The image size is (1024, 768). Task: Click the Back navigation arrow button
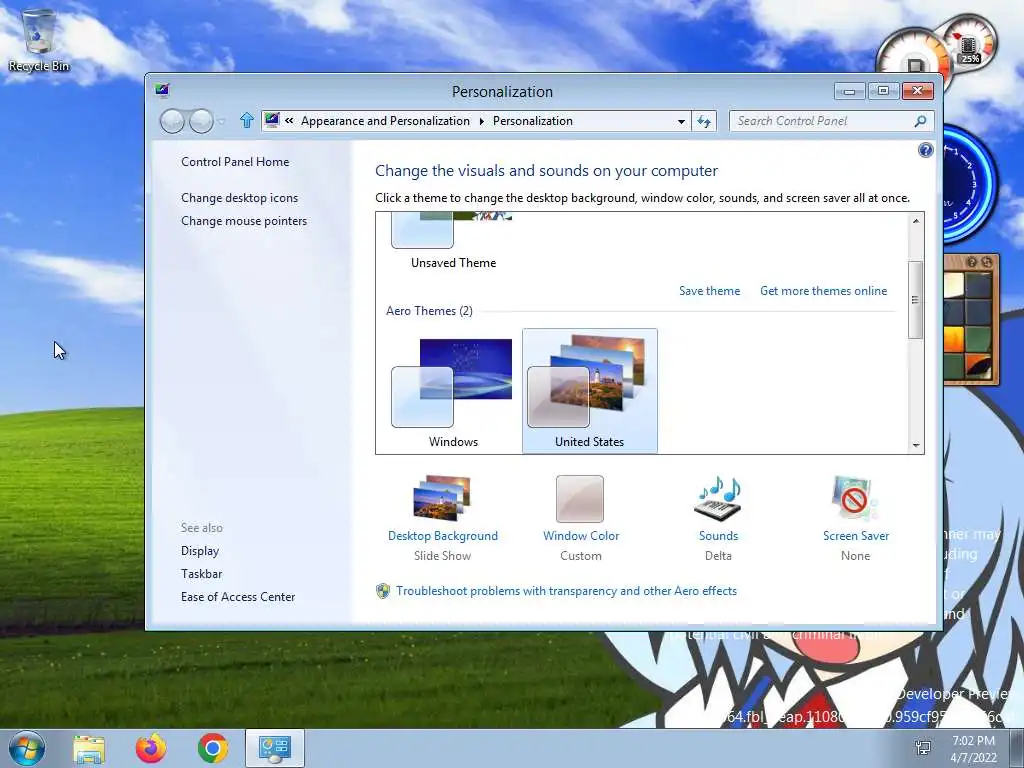click(172, 121)
